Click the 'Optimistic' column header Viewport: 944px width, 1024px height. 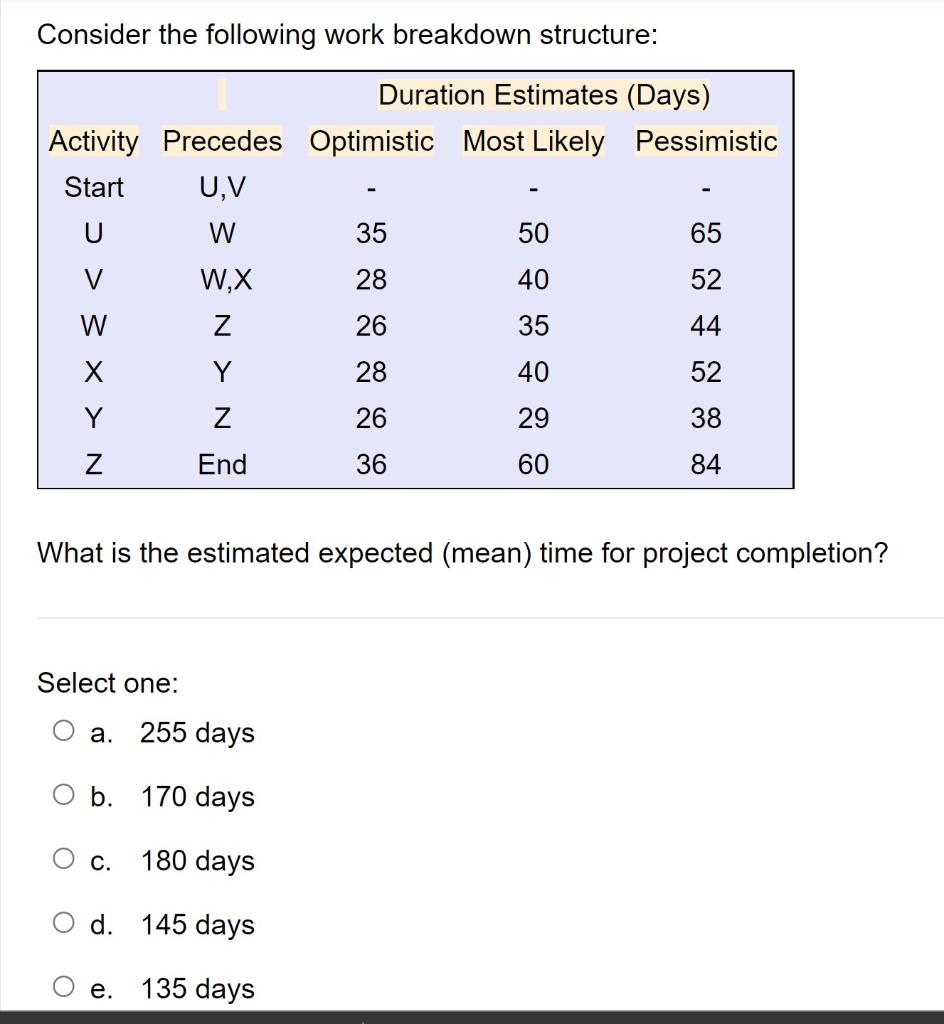pos(371,141)
